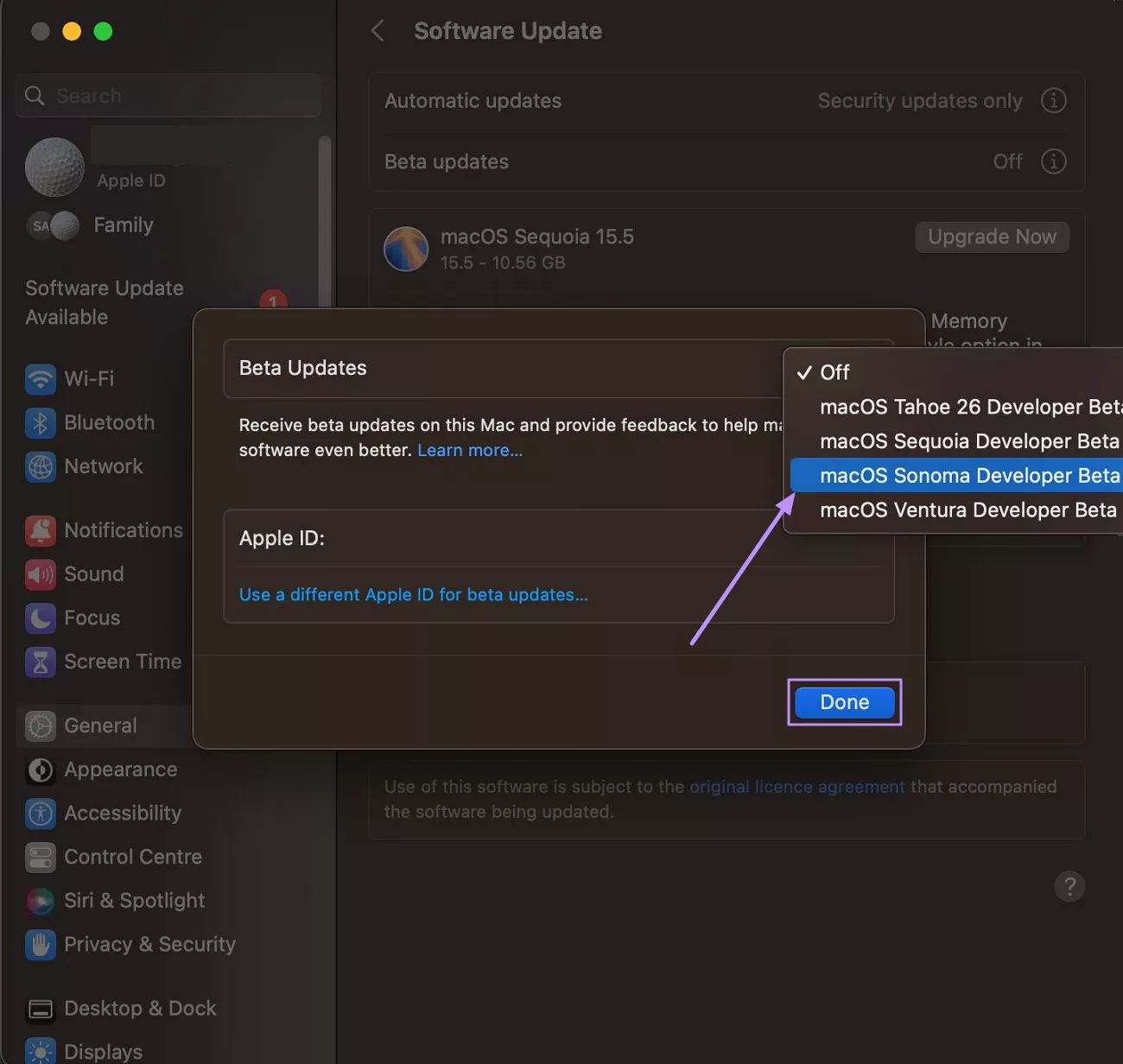The width and height of the screenshot is (1123, 1064).
Task: Open the Family avatars icon
Action: point(53,225)
